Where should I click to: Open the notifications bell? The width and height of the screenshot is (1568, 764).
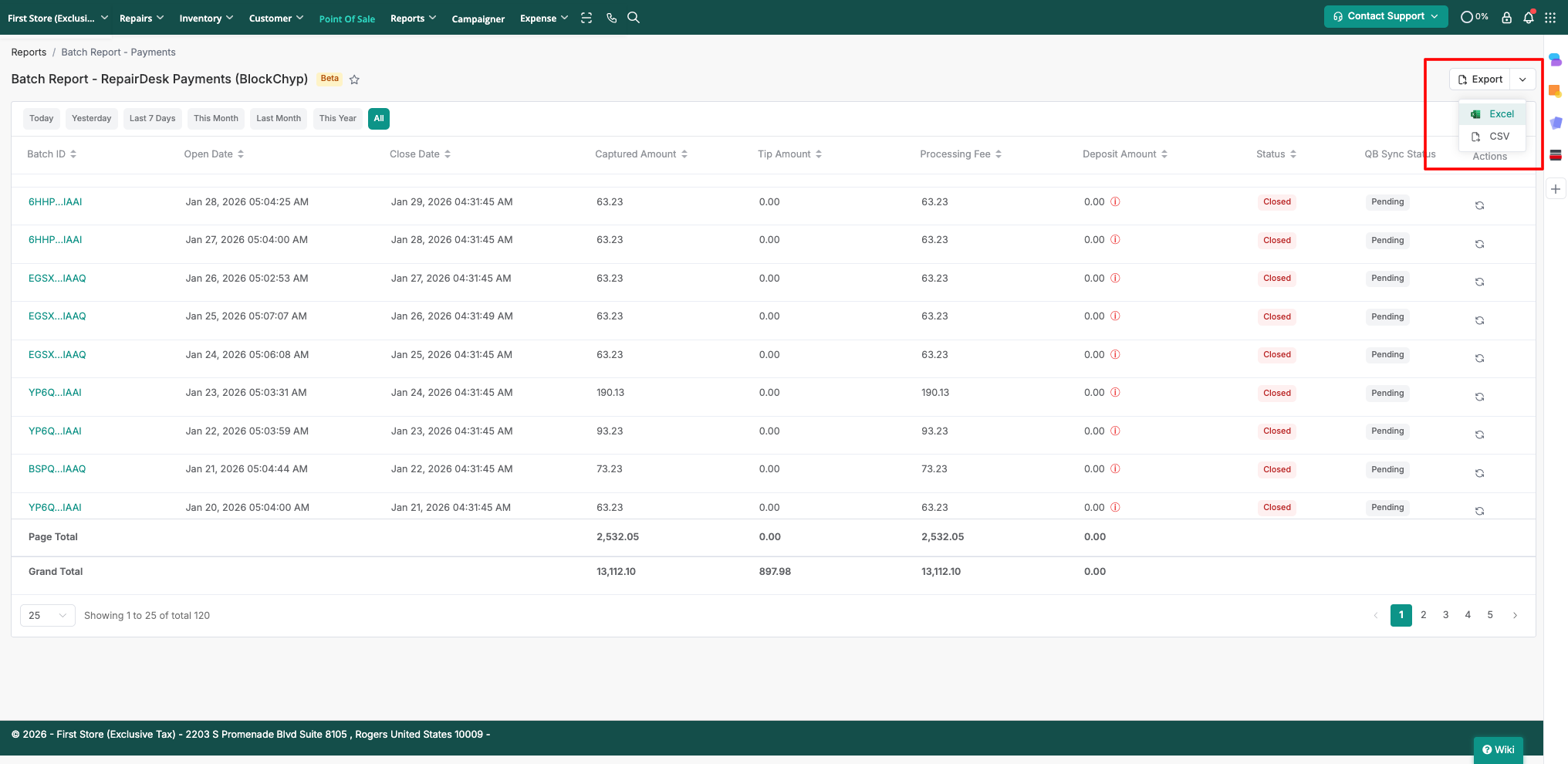click(x=1528, y=18)
